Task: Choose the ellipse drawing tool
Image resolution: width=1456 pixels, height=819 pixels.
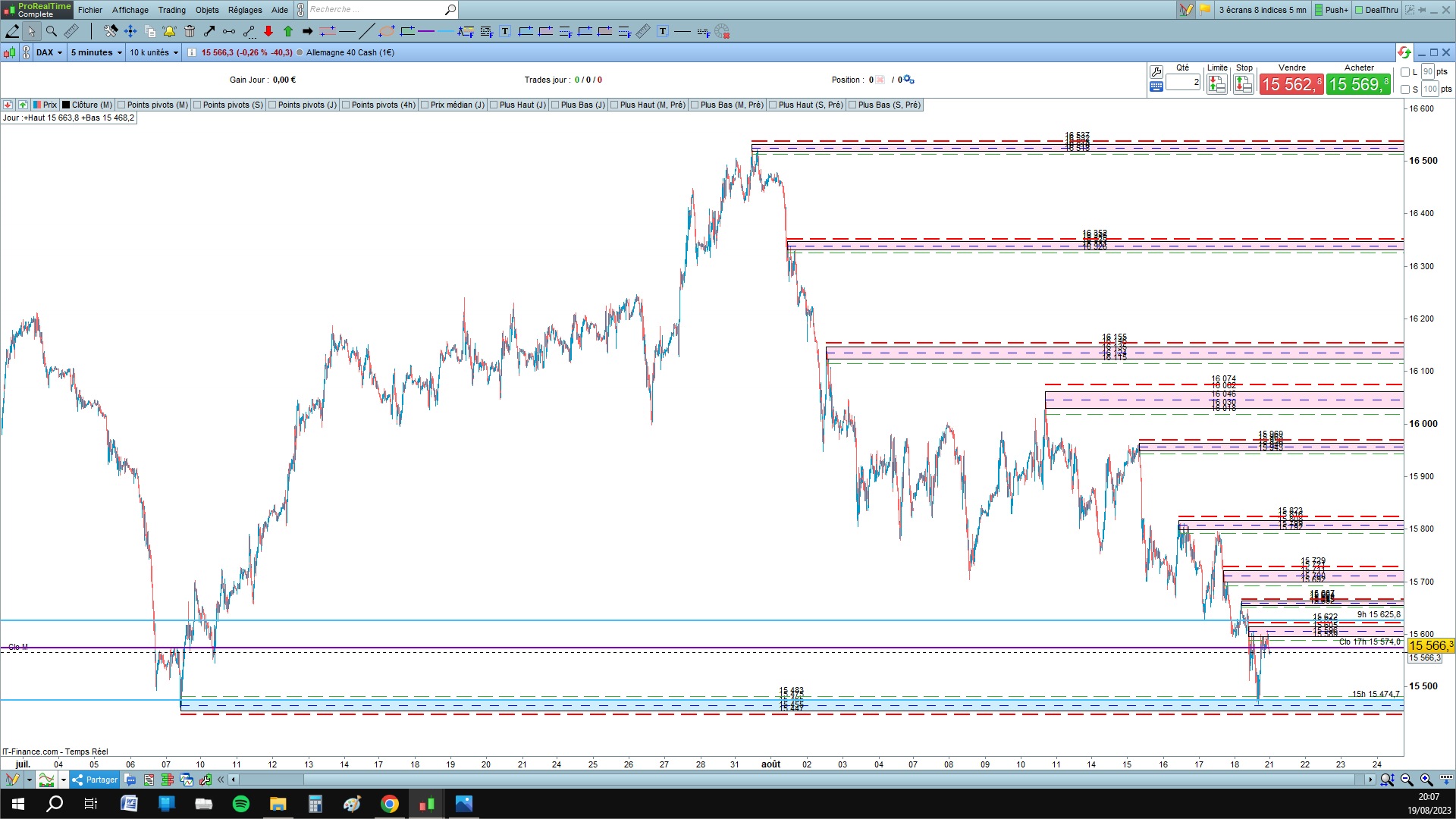Action: [387, 31]
